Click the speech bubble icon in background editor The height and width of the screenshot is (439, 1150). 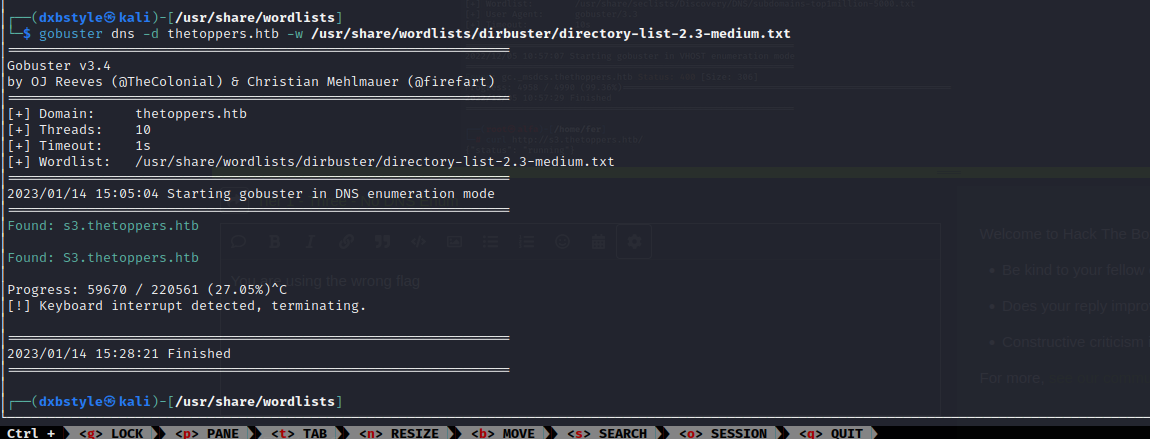coord(239,242)
